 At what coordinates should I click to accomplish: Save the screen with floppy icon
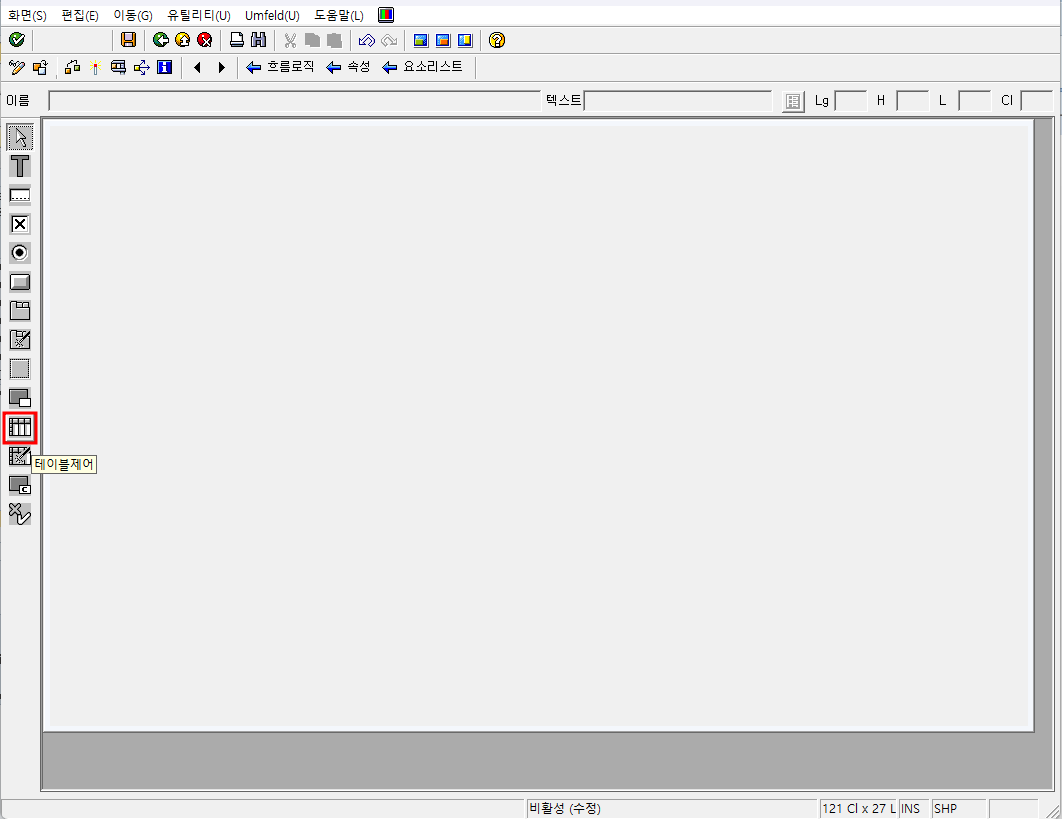(128, 40)
